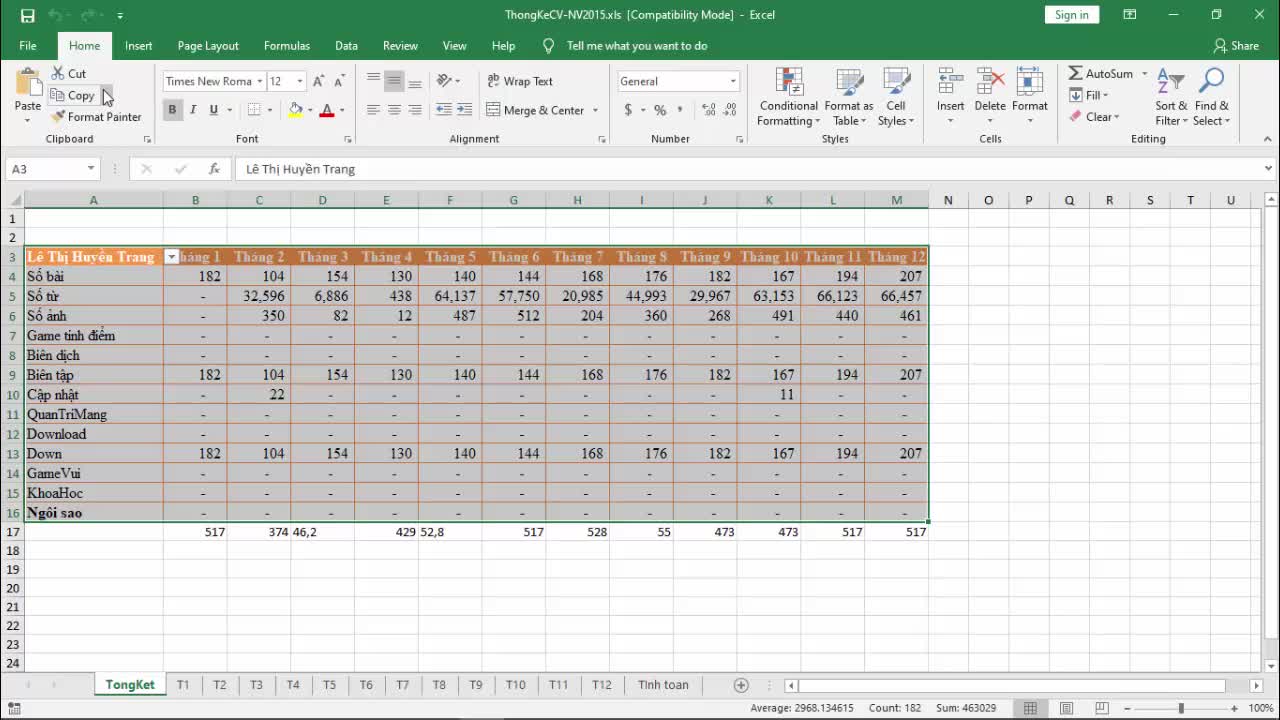
Task: Open the Tinh toan sheet tab
Action: [663, 685]
